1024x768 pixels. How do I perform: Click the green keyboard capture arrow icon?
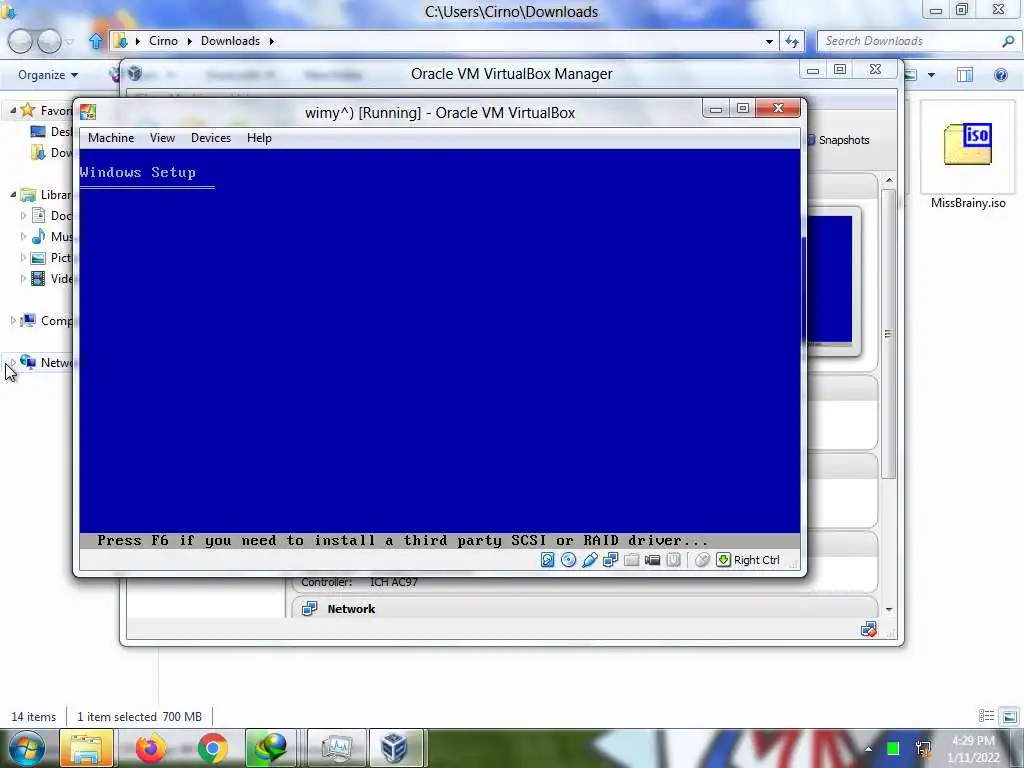pyautogui.click(x=724, y=560)
